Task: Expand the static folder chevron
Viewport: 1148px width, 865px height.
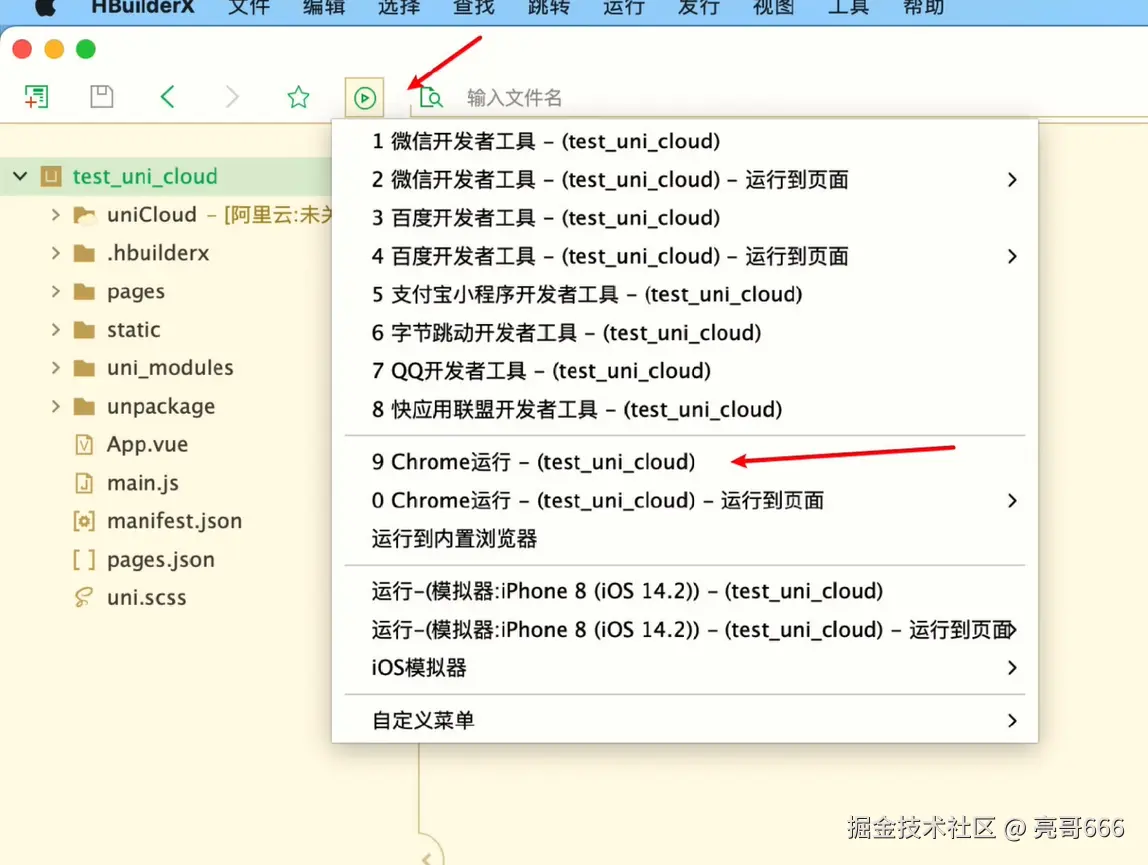Action: (x=56, y=330)
